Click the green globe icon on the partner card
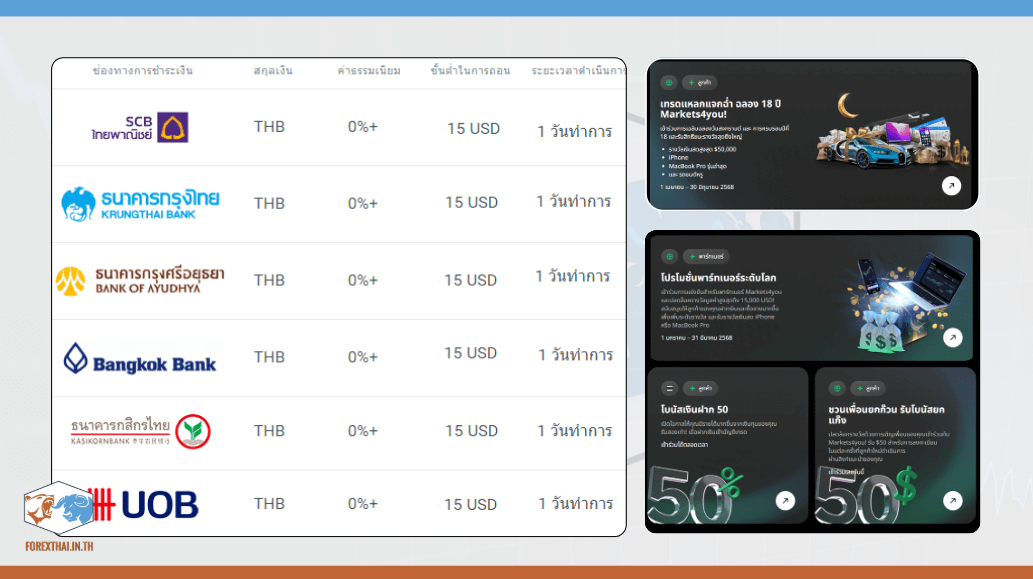 coord(669,256)
